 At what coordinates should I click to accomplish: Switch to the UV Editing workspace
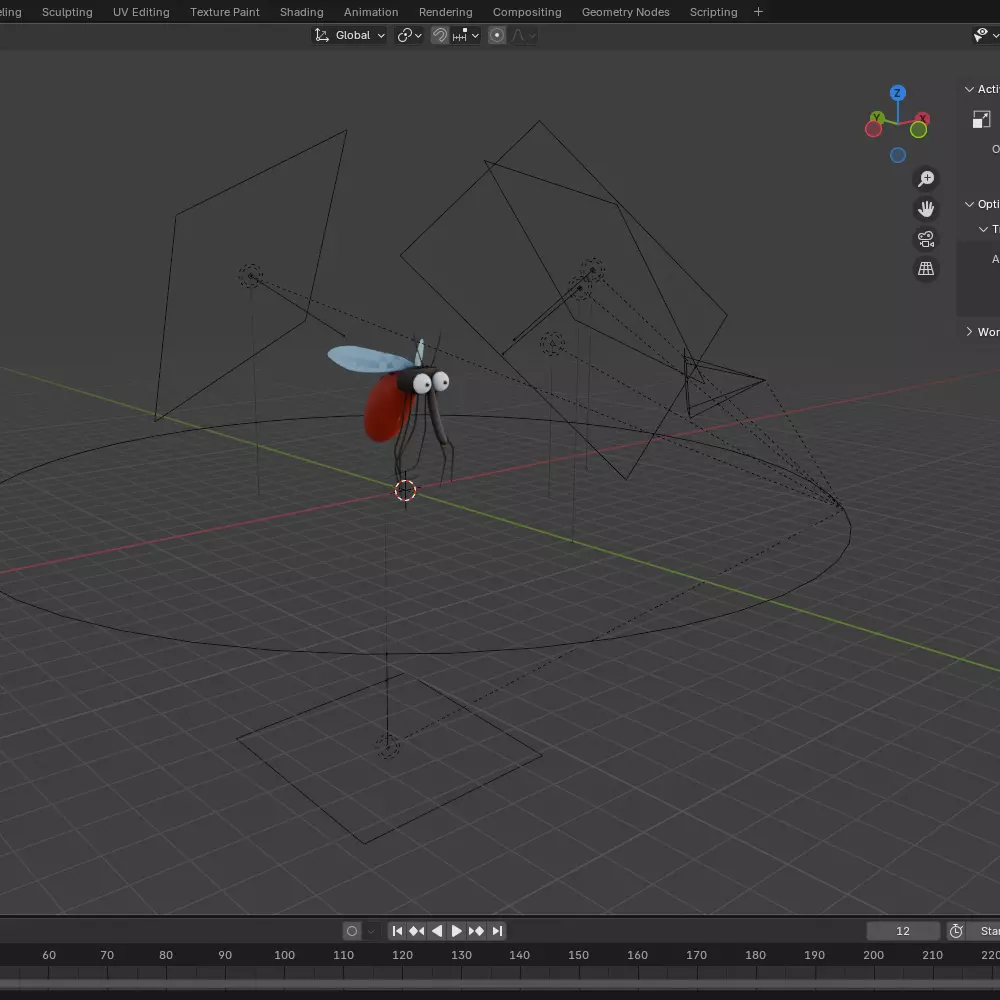141,12
